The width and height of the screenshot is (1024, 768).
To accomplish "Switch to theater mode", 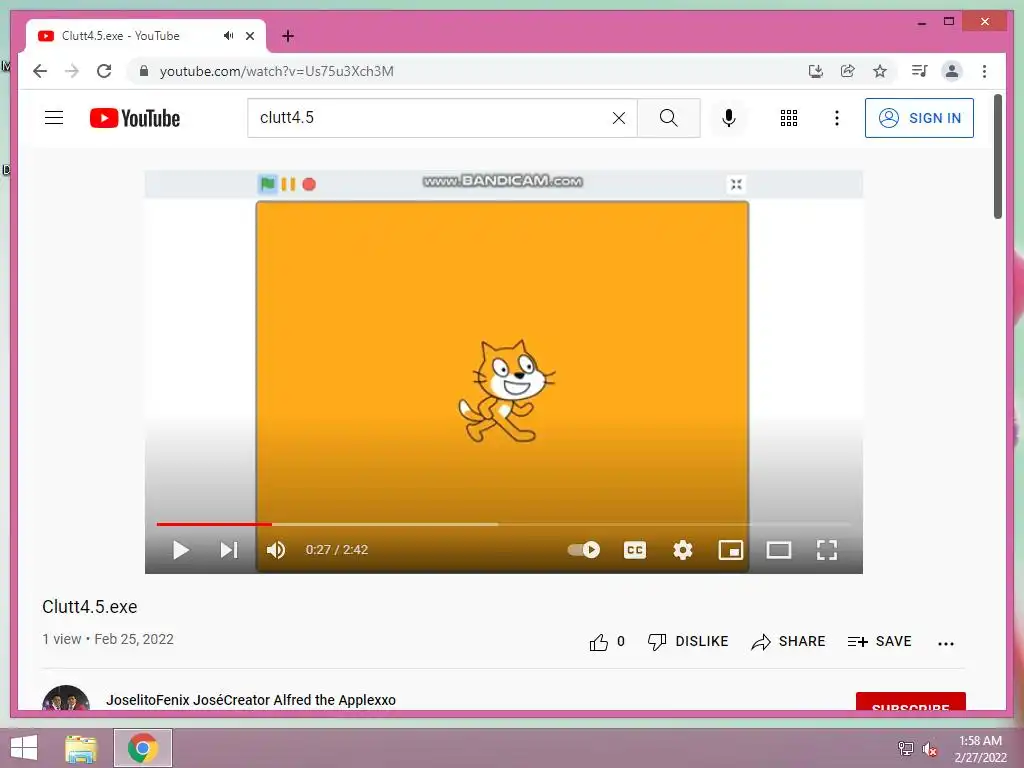I will click(x=778, y=550).
